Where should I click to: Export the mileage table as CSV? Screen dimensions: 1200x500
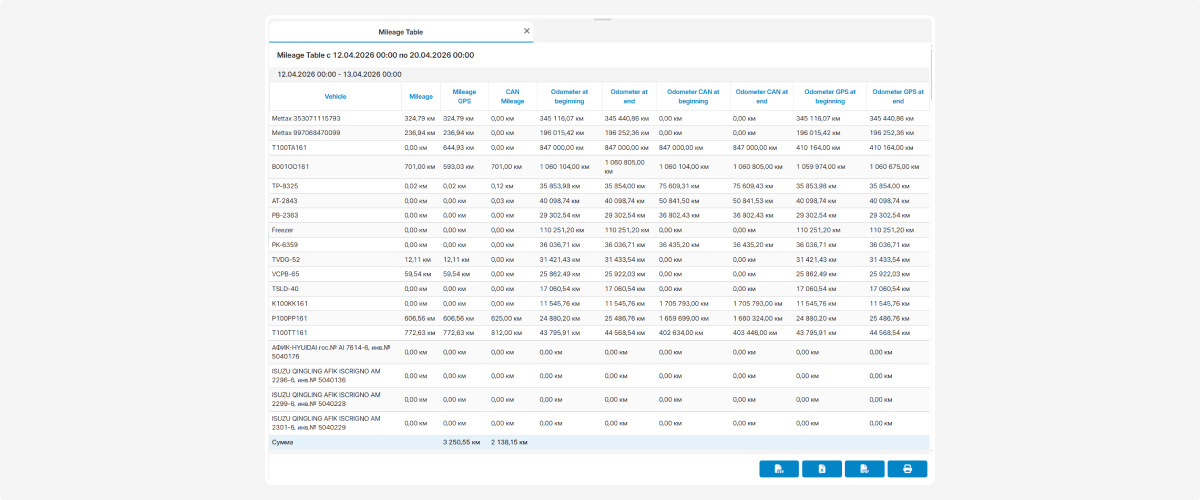(779, 469)
